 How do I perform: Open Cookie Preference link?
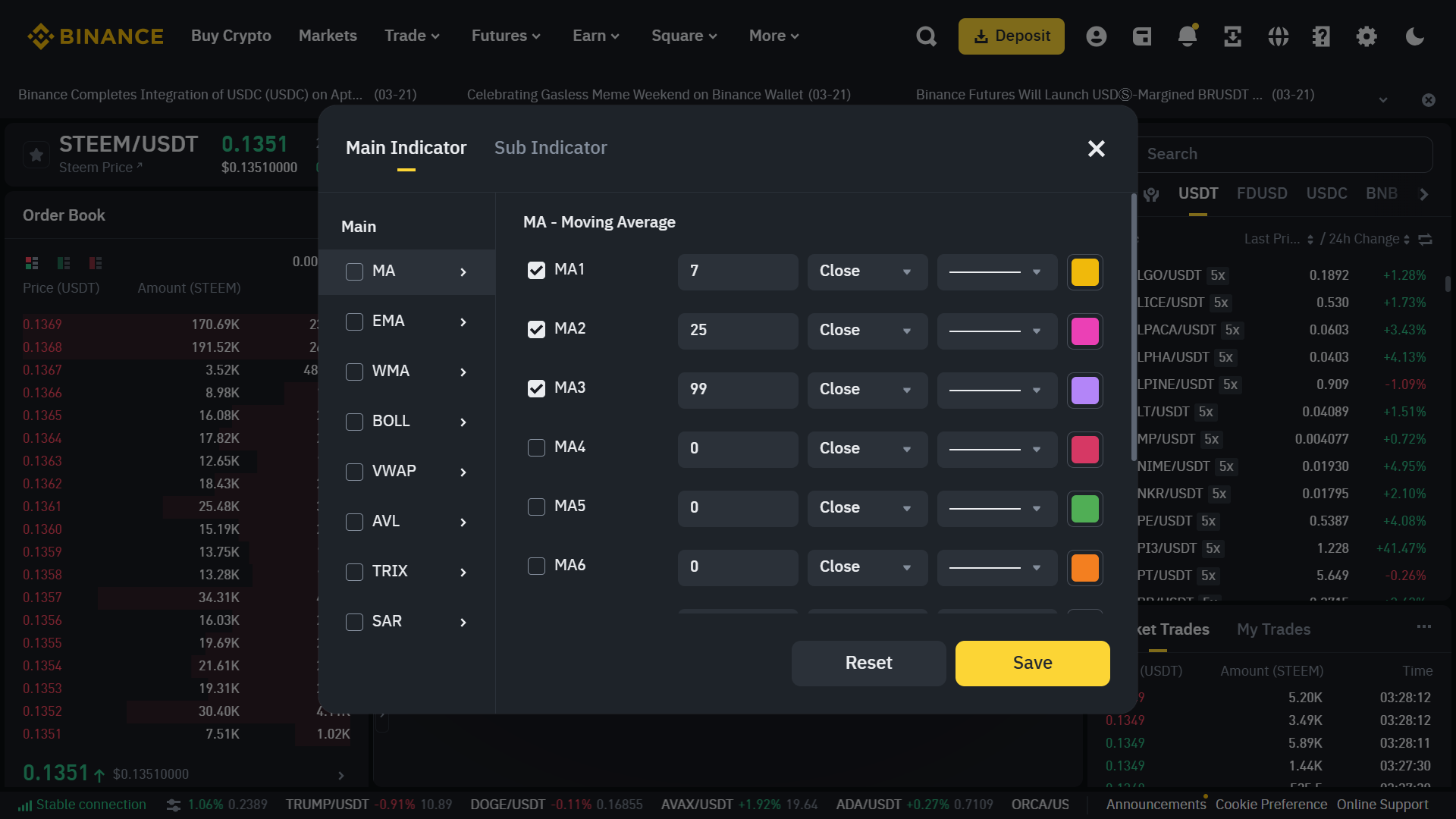[1272, 805]
